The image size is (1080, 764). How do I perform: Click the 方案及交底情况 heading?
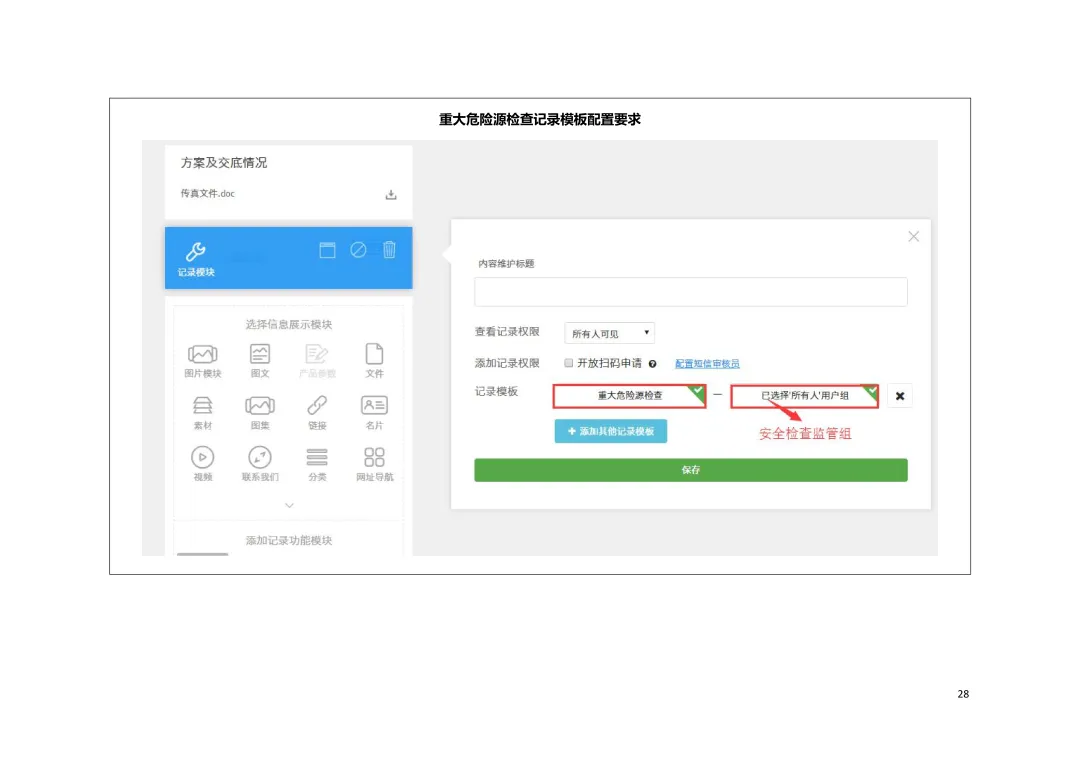point(224,163)
